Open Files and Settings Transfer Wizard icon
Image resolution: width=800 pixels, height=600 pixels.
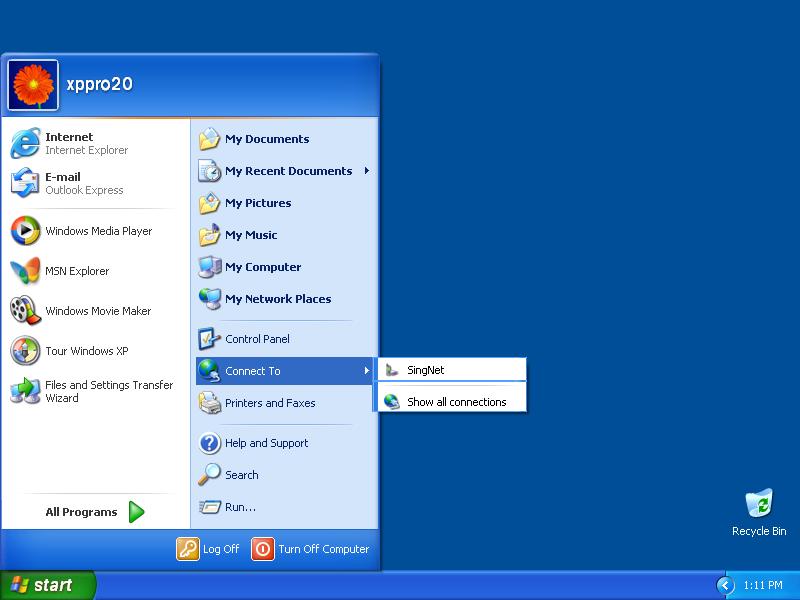point(25,391)
